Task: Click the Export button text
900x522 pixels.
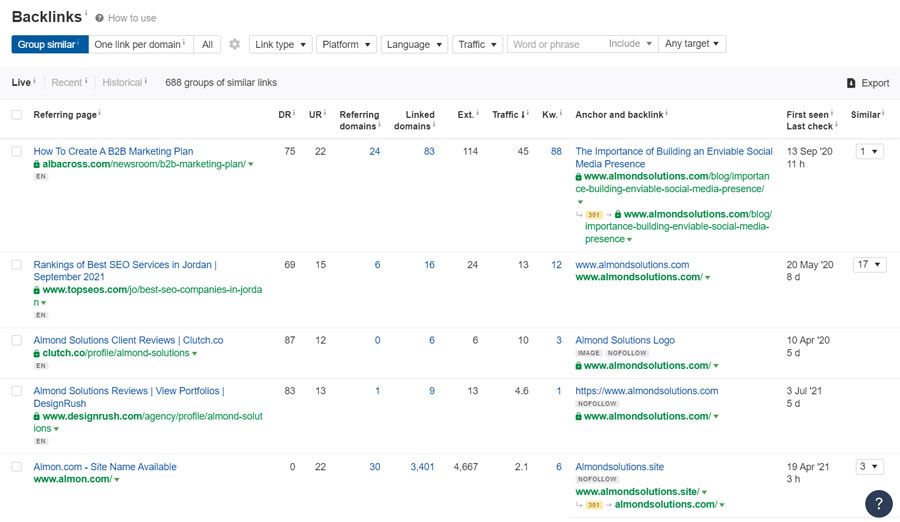Action: click(875, 83)
